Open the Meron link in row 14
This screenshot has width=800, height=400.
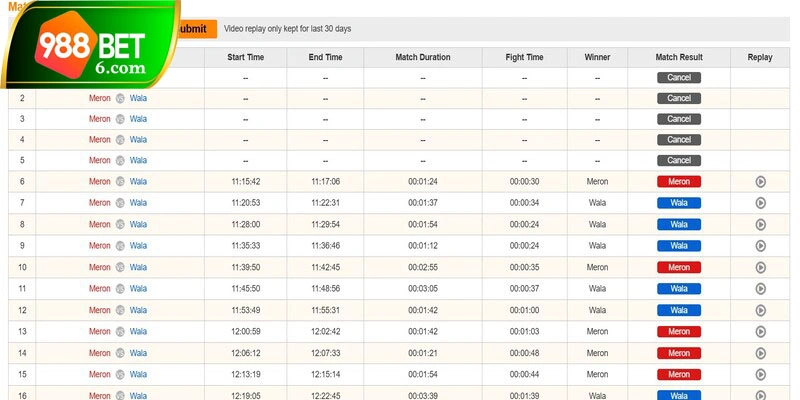tap(100, 353)
